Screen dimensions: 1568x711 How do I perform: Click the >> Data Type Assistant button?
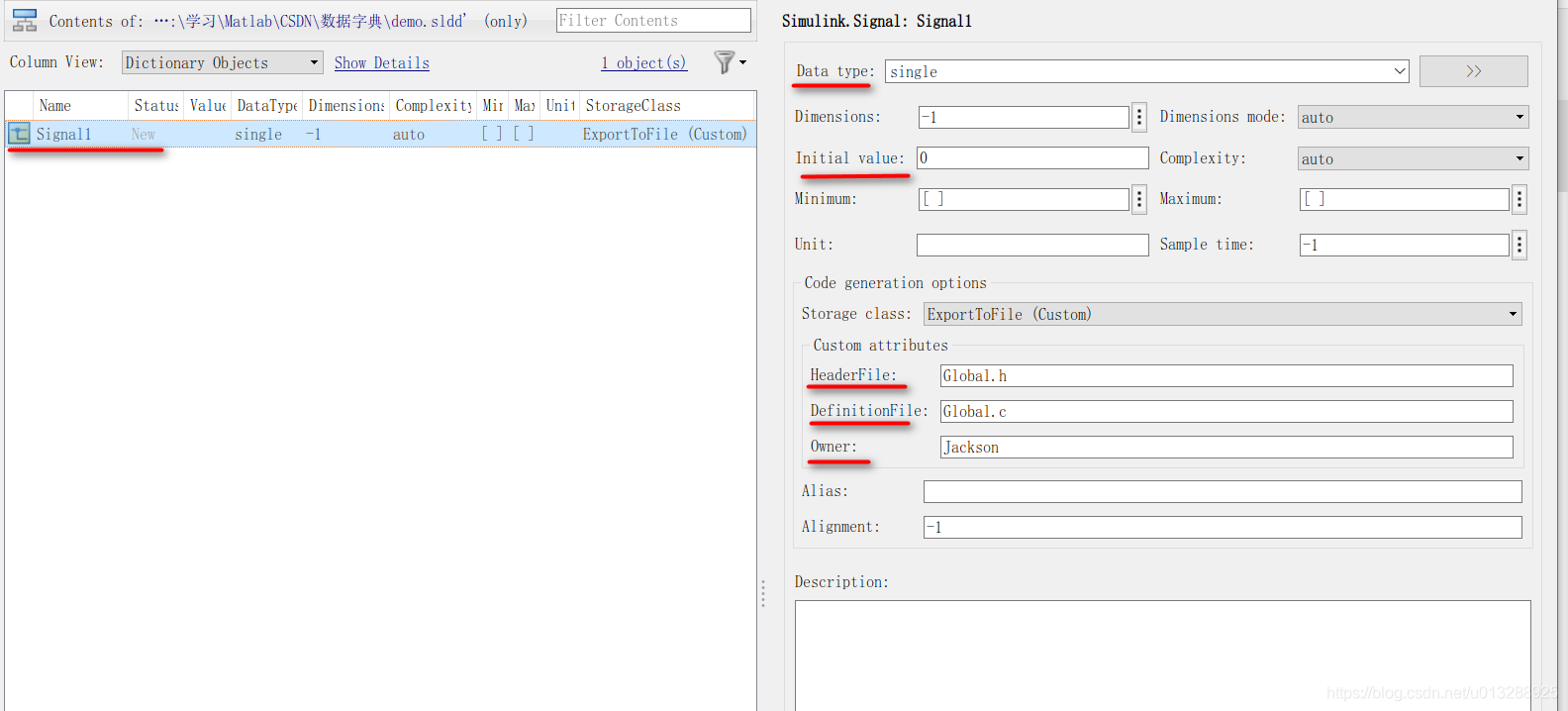pos(1473,71)
